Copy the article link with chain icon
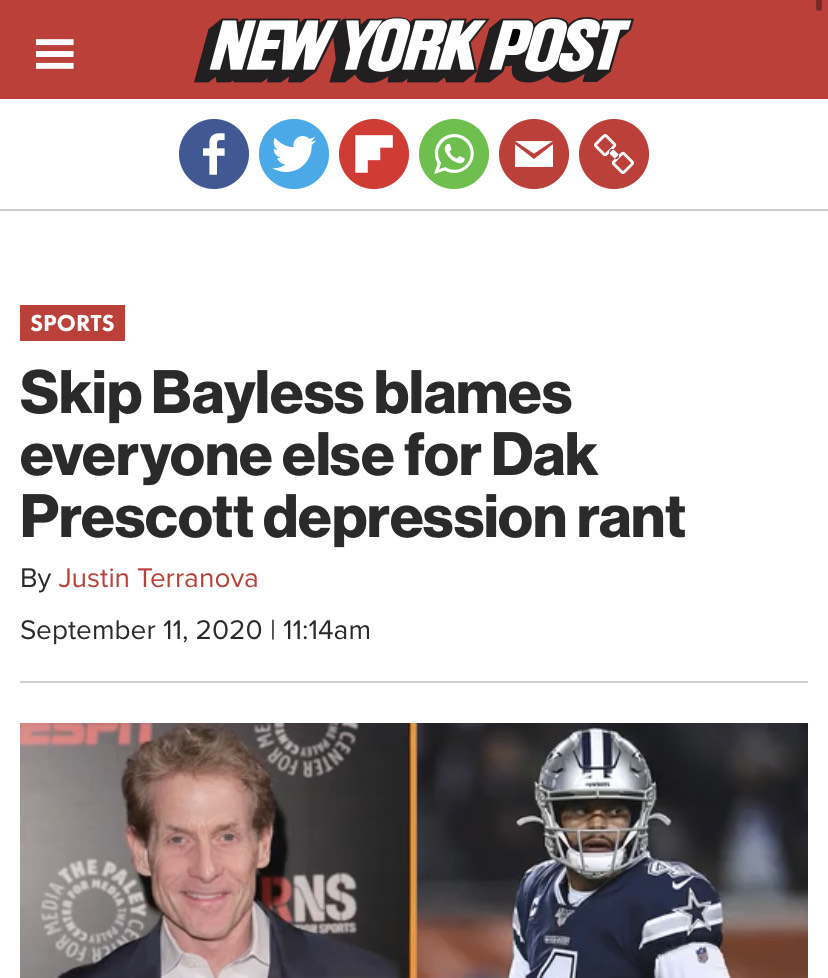 (614, 154)
